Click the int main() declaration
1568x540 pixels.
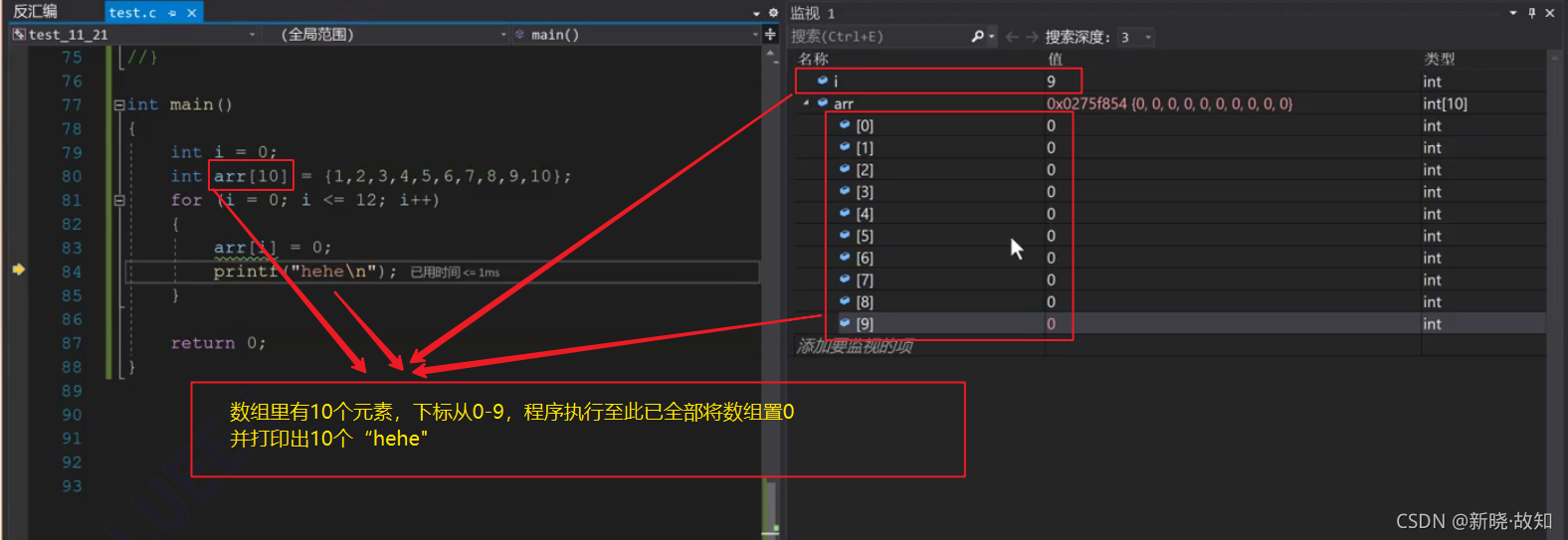(x=180, y=104)
